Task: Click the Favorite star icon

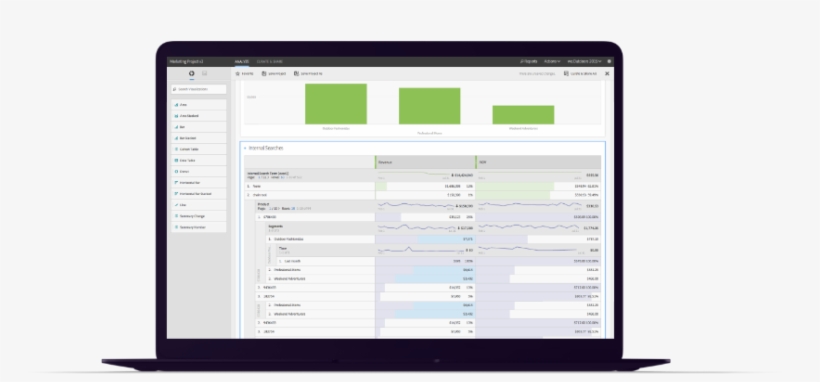Action: point(238,74)
